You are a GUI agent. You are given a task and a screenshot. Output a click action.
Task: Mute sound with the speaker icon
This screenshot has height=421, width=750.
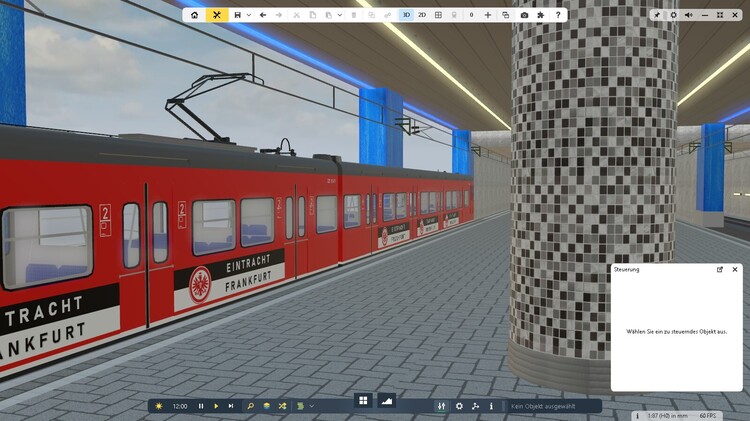[689, 15]
